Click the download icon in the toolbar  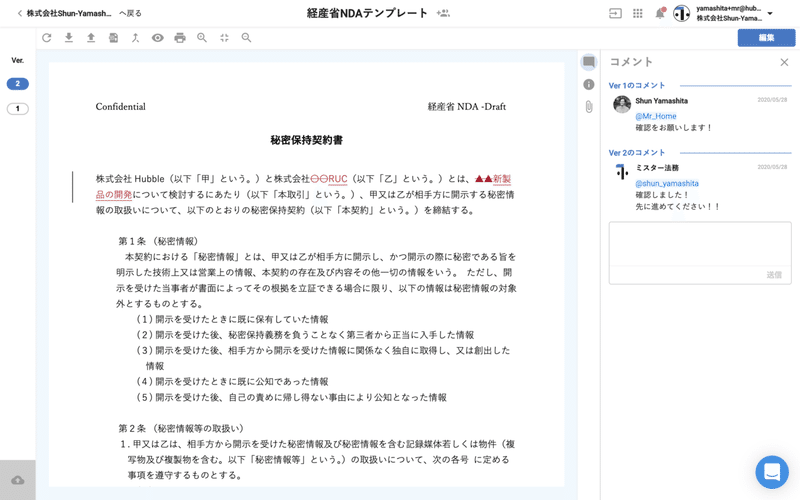pos(69,38)
